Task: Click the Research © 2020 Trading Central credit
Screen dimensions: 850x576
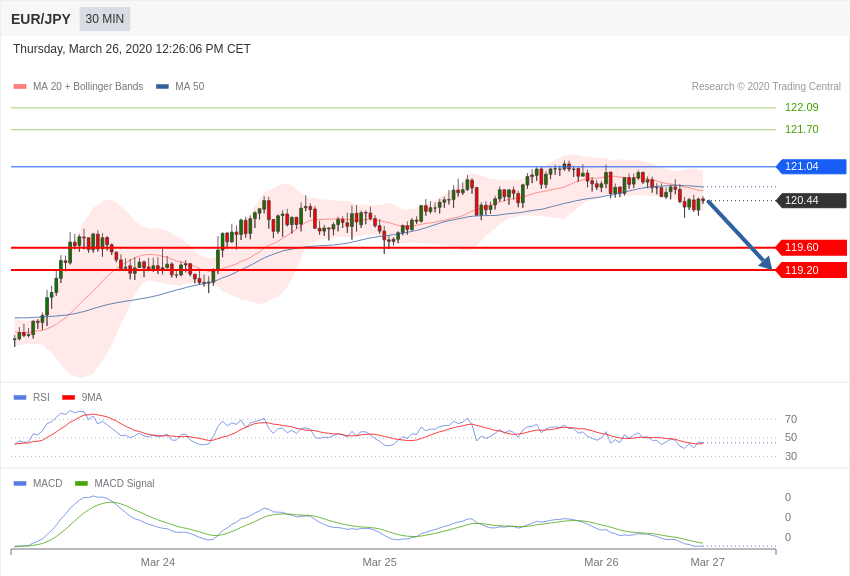Action: click(766, 86)
